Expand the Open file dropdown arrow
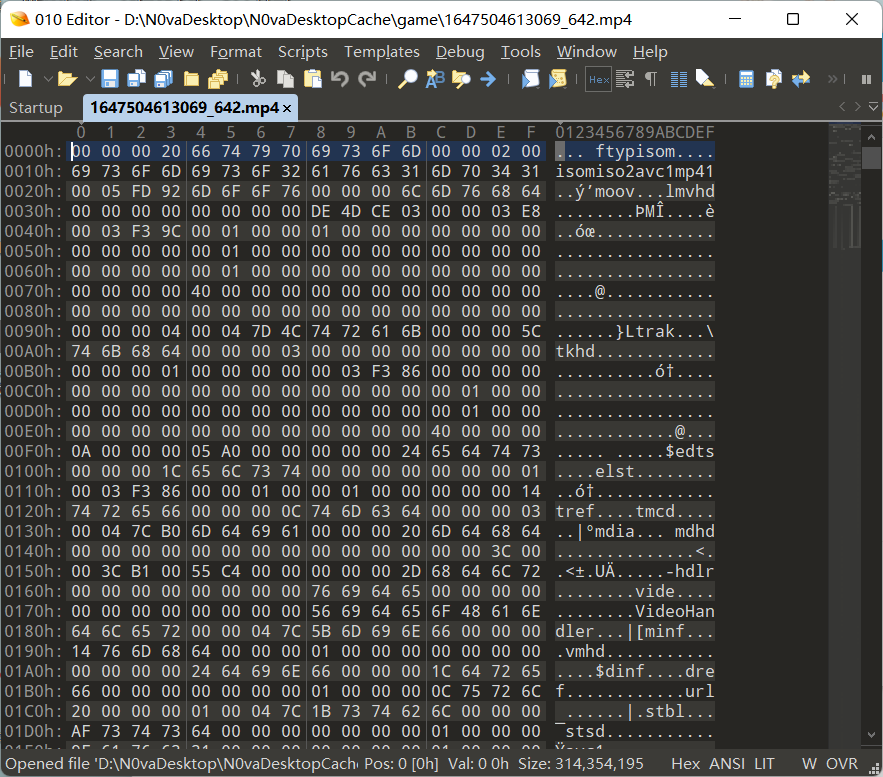 [90, 79]
